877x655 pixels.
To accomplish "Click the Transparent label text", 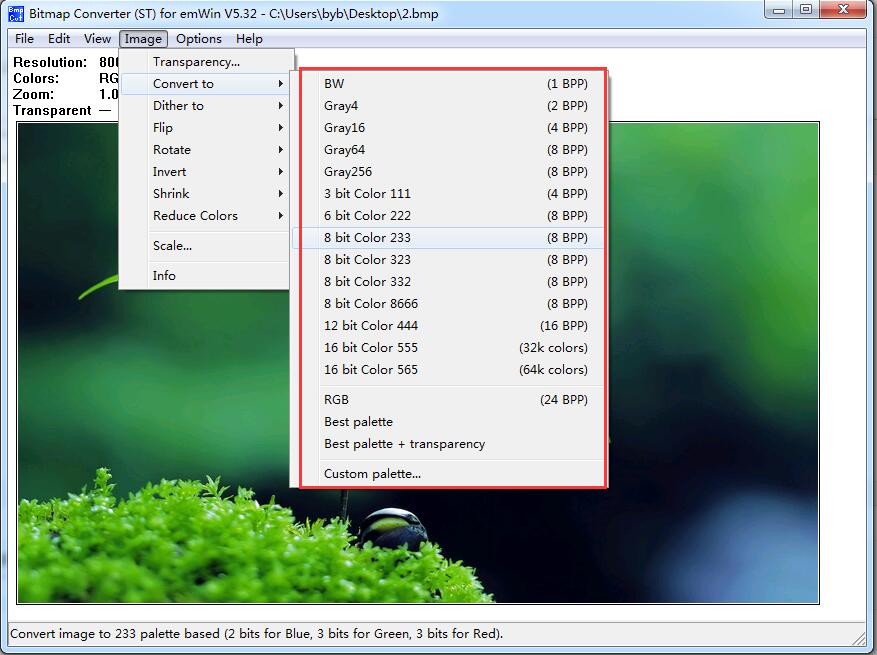I will [x=52, y=110].
